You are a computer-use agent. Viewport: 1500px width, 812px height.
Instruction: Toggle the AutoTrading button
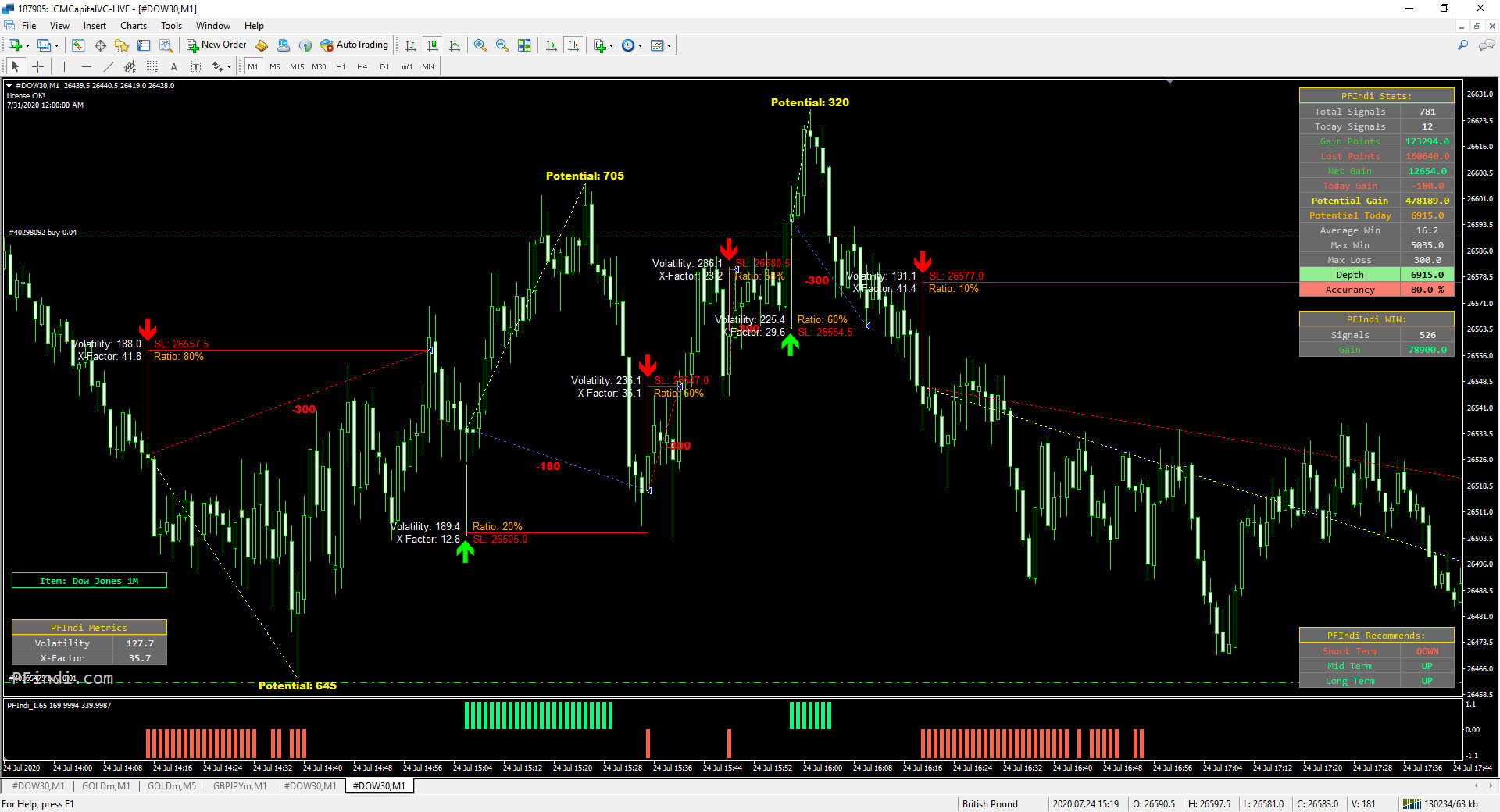[354, 45]
